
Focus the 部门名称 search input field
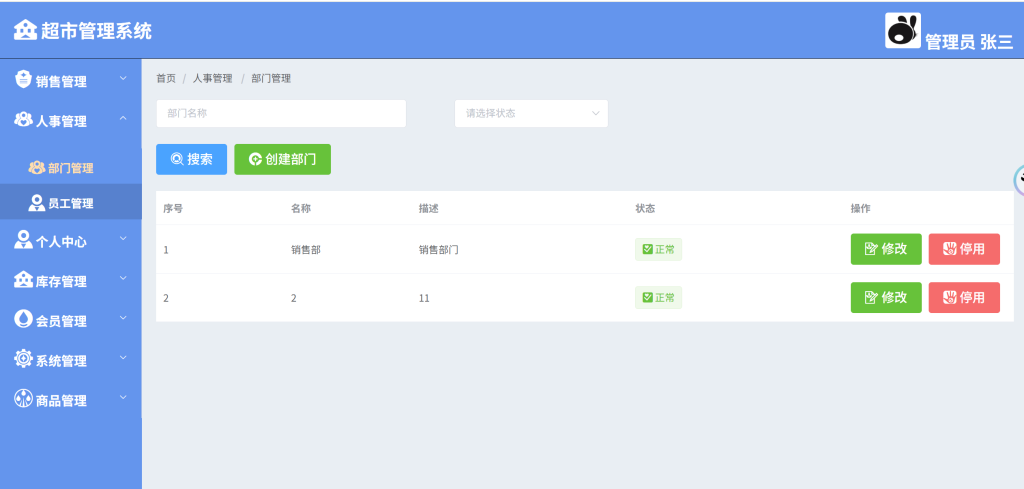[x=281, y=113]
